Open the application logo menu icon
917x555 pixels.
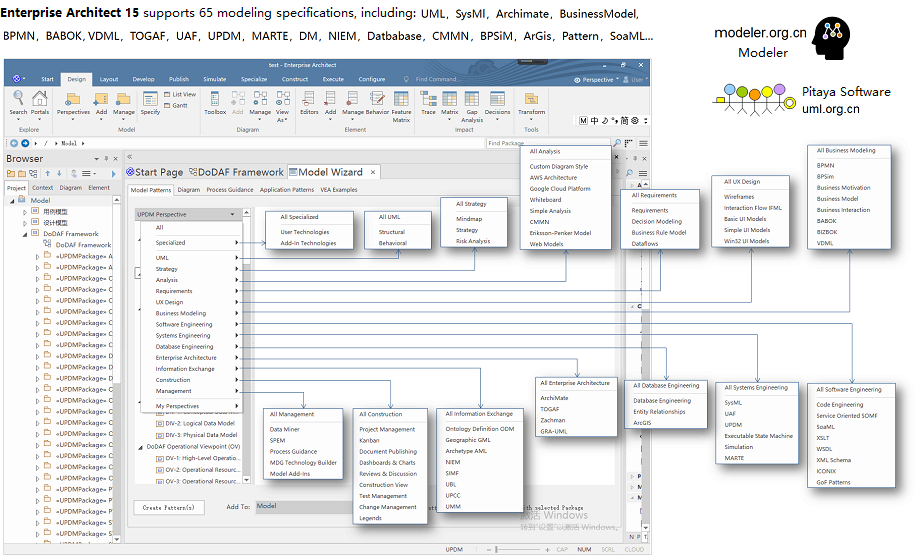[16, 79]
